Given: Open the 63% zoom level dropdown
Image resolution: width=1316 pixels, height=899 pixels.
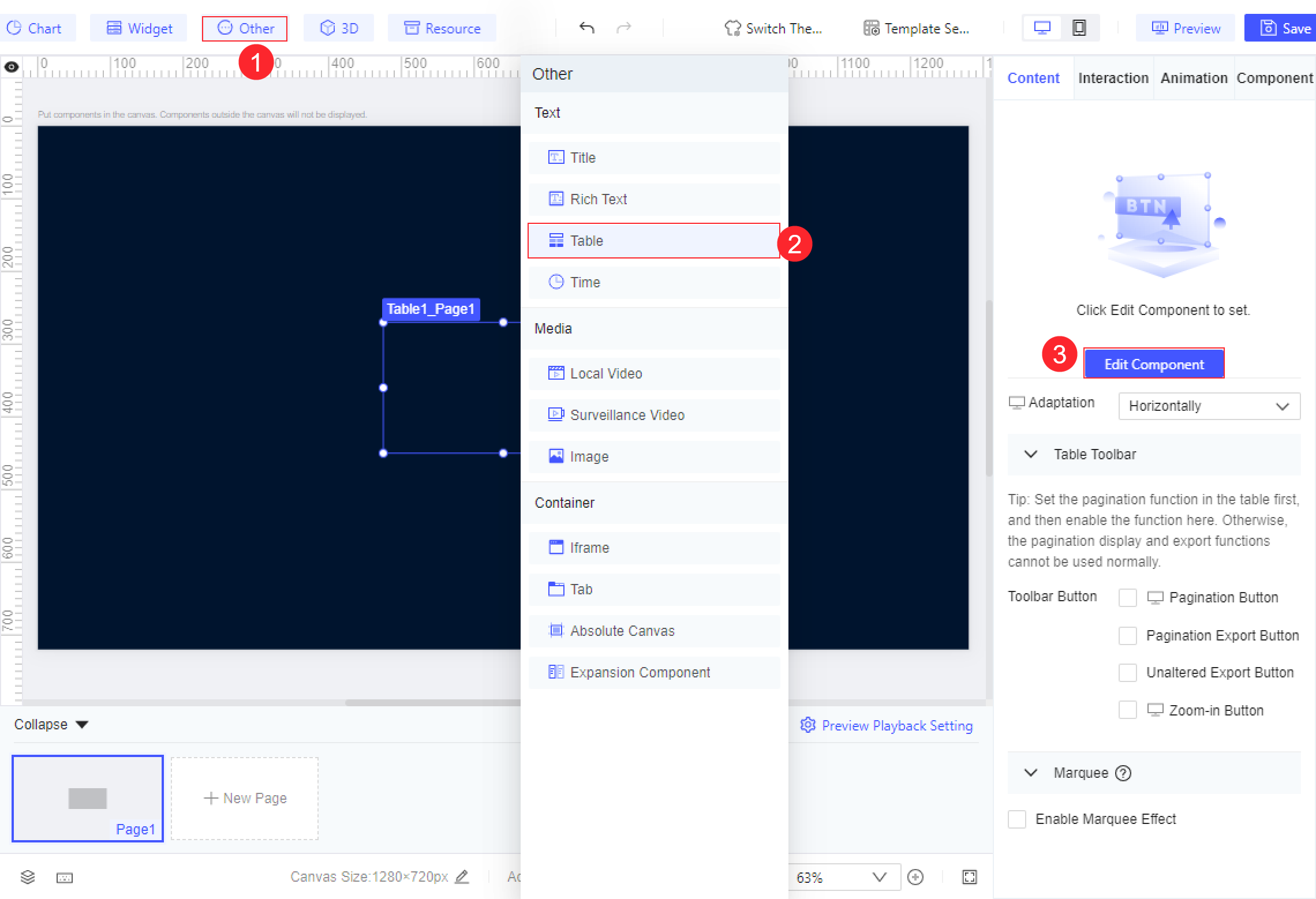Looking at the screenshot, I should 844,877.
